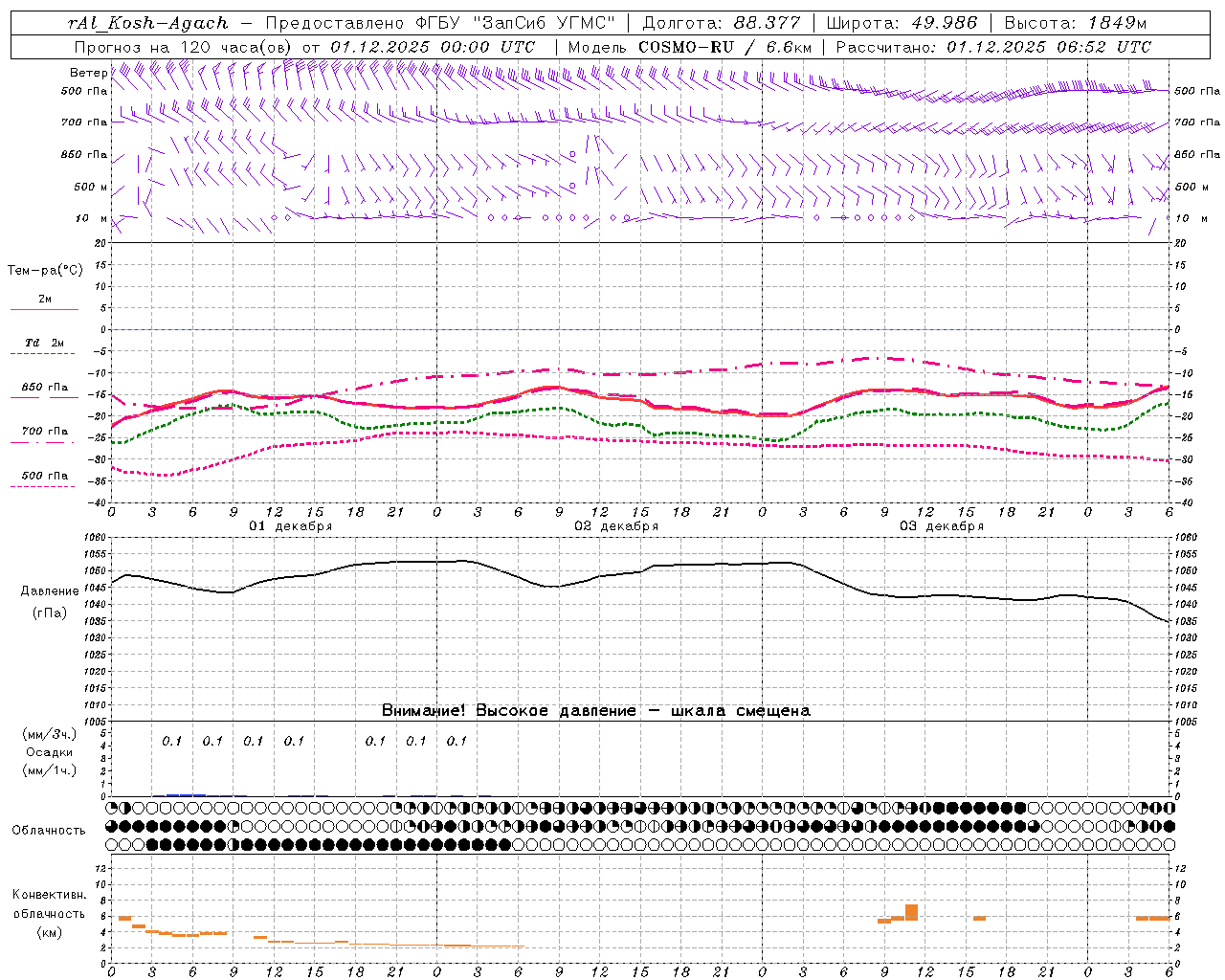Click the Прогноз на 120 часа(ов) text
The height and width of the screenshot is (980, 1225).
tap(185, 47)
